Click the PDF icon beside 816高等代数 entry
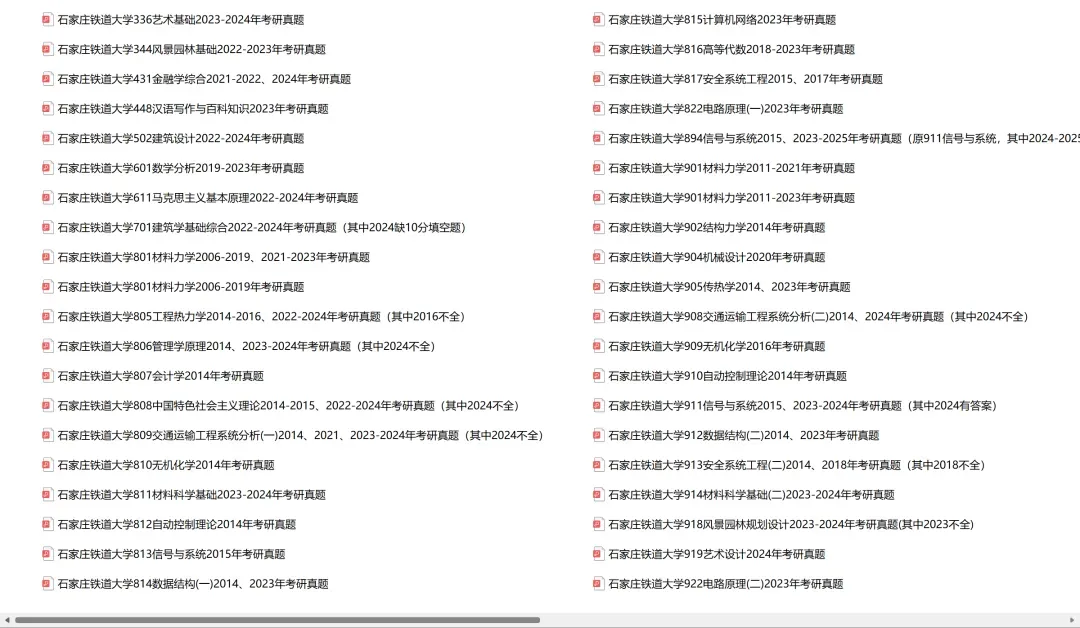 (x=598, y=48)
